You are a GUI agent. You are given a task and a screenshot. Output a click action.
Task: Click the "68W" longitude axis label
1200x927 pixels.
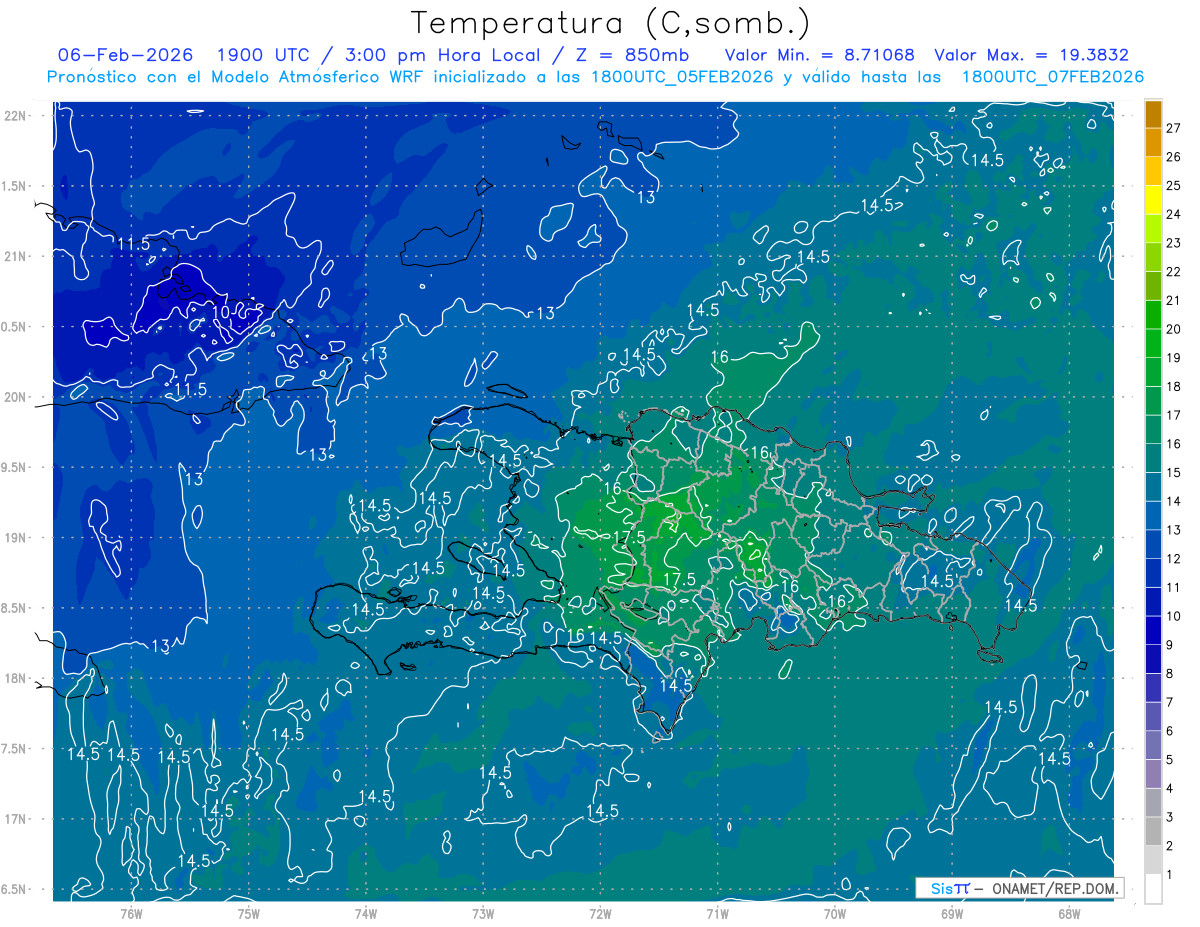point(1069,913)
